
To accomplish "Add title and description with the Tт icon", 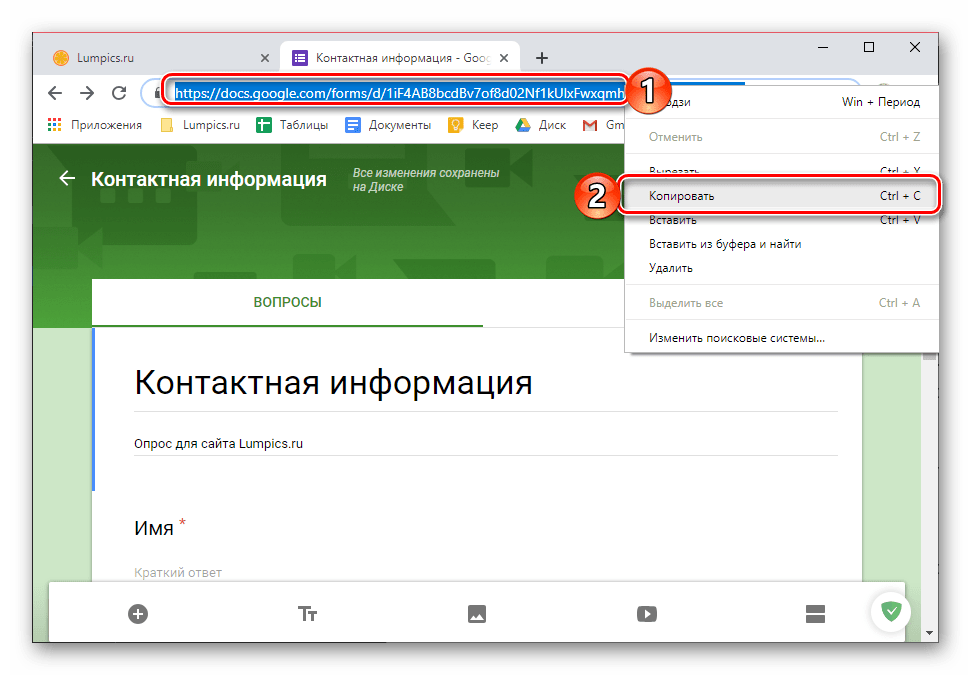I will click(x=307, y=614).
